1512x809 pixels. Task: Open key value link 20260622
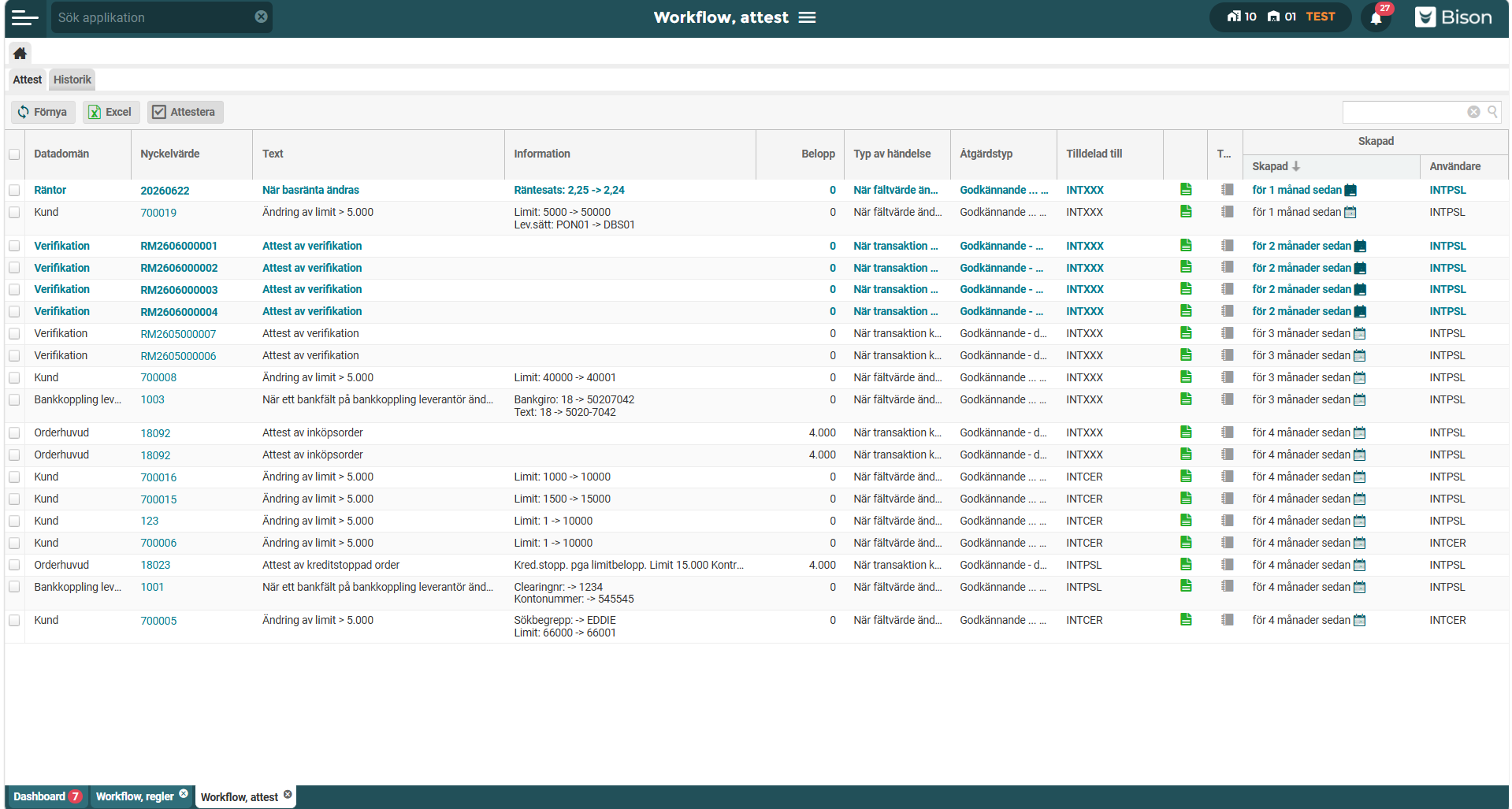[x=165, y=191]
